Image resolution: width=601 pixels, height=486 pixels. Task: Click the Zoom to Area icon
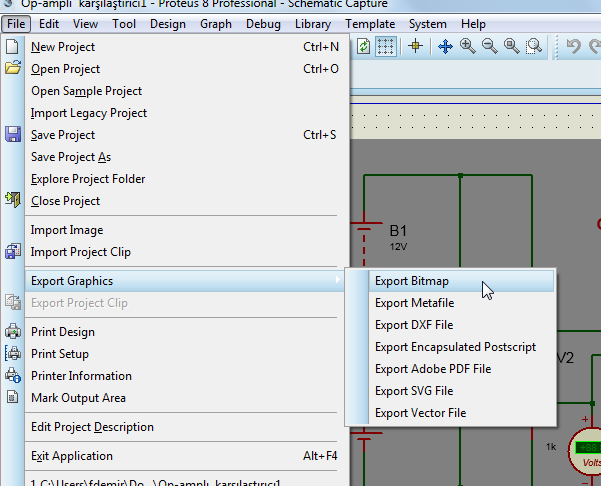(x=534, y=46)
